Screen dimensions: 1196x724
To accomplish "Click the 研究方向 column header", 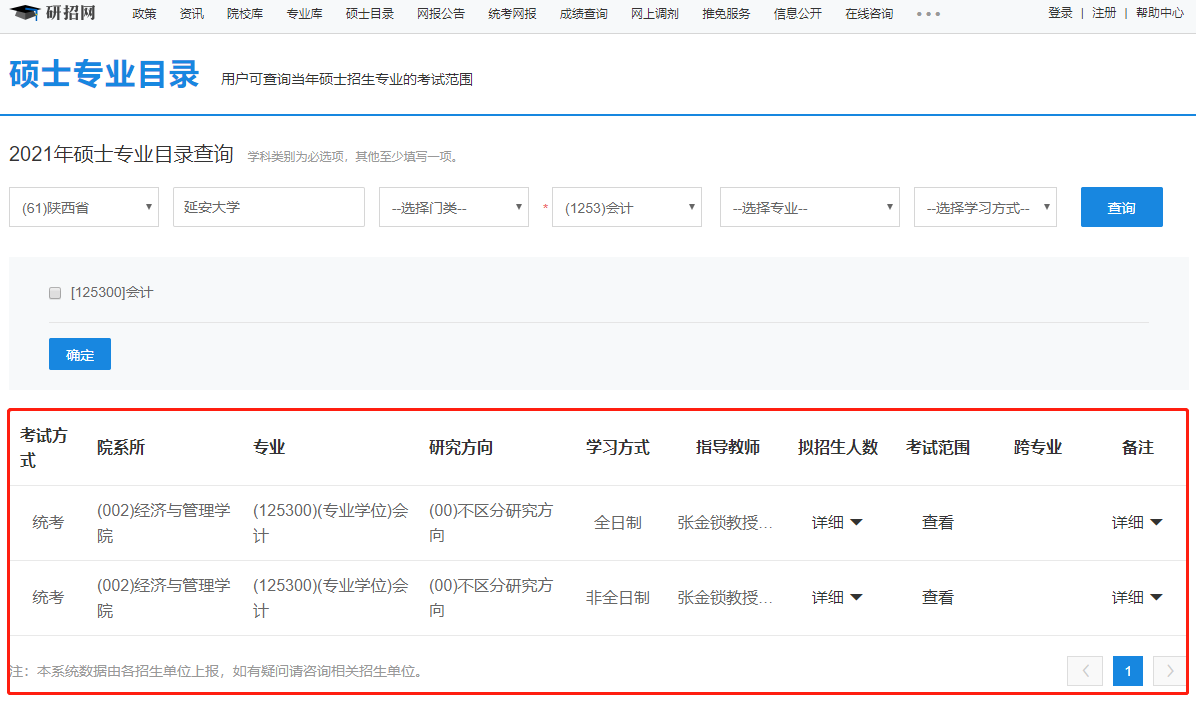I will (x=461, y=448).
